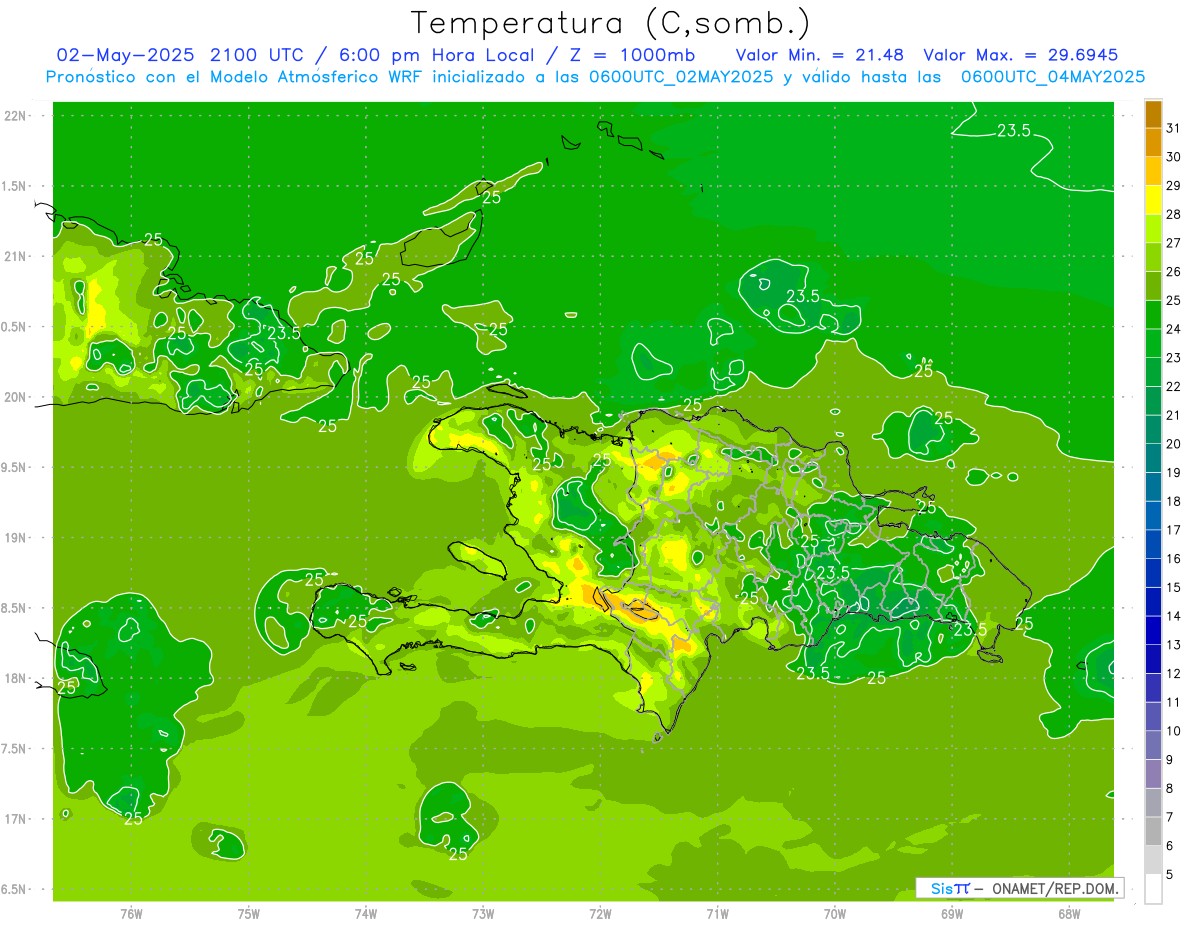Click the '72W' longitude label

600,913
